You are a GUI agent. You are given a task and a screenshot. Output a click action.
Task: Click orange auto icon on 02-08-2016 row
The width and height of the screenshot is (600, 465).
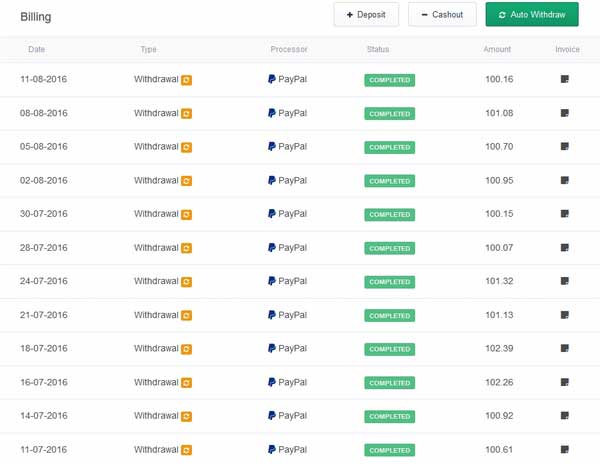click(x=186, y=181)
